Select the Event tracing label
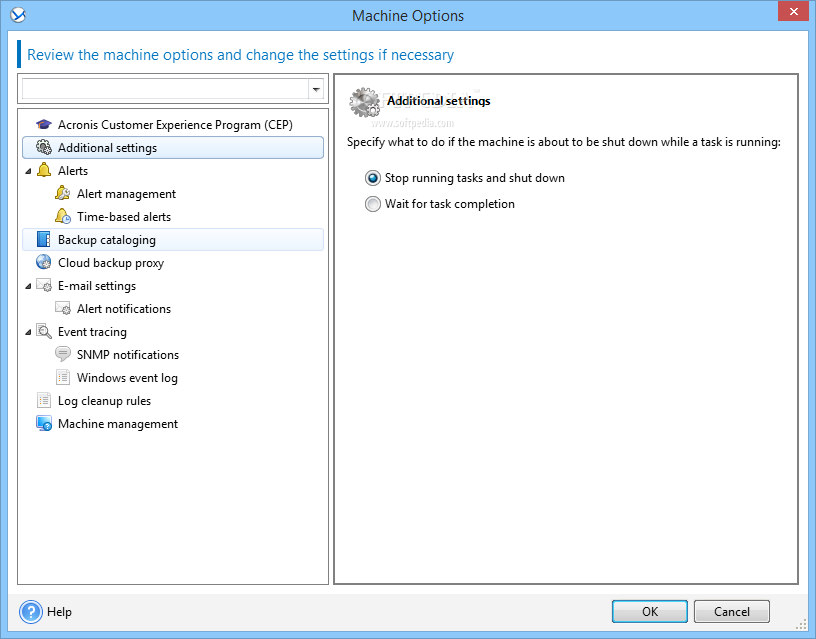Viewport: 816px width, 639px height. 92,331
